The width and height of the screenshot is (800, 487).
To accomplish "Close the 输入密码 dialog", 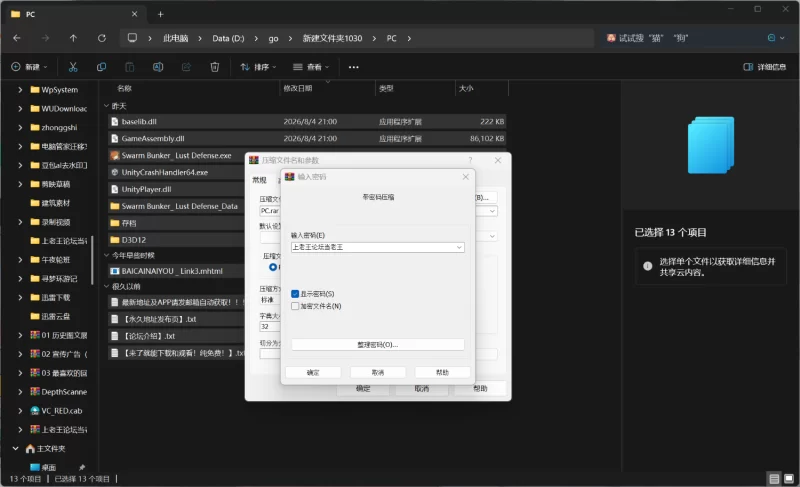I will (x=465, y=176).
